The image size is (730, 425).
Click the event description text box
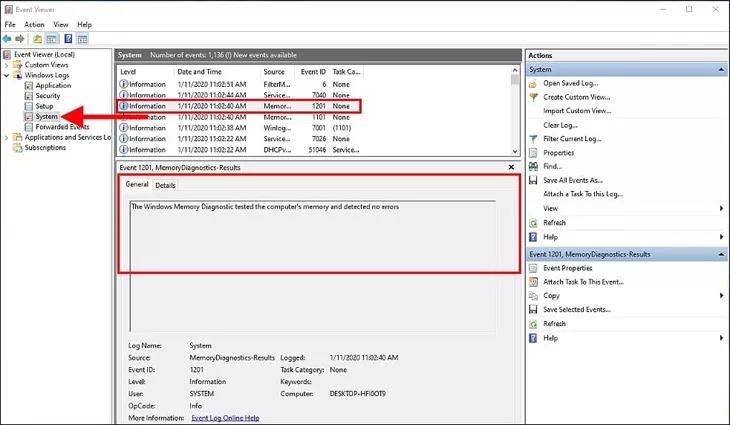tap(312, 266)
